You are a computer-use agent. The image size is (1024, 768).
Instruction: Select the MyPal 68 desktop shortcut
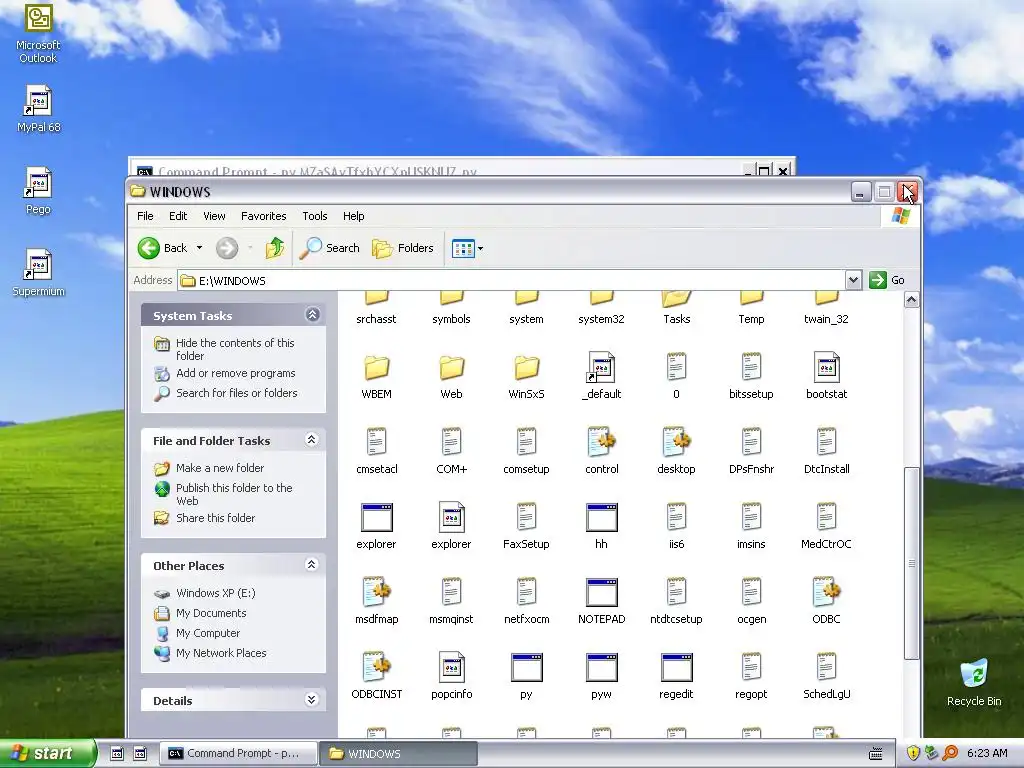38,109
